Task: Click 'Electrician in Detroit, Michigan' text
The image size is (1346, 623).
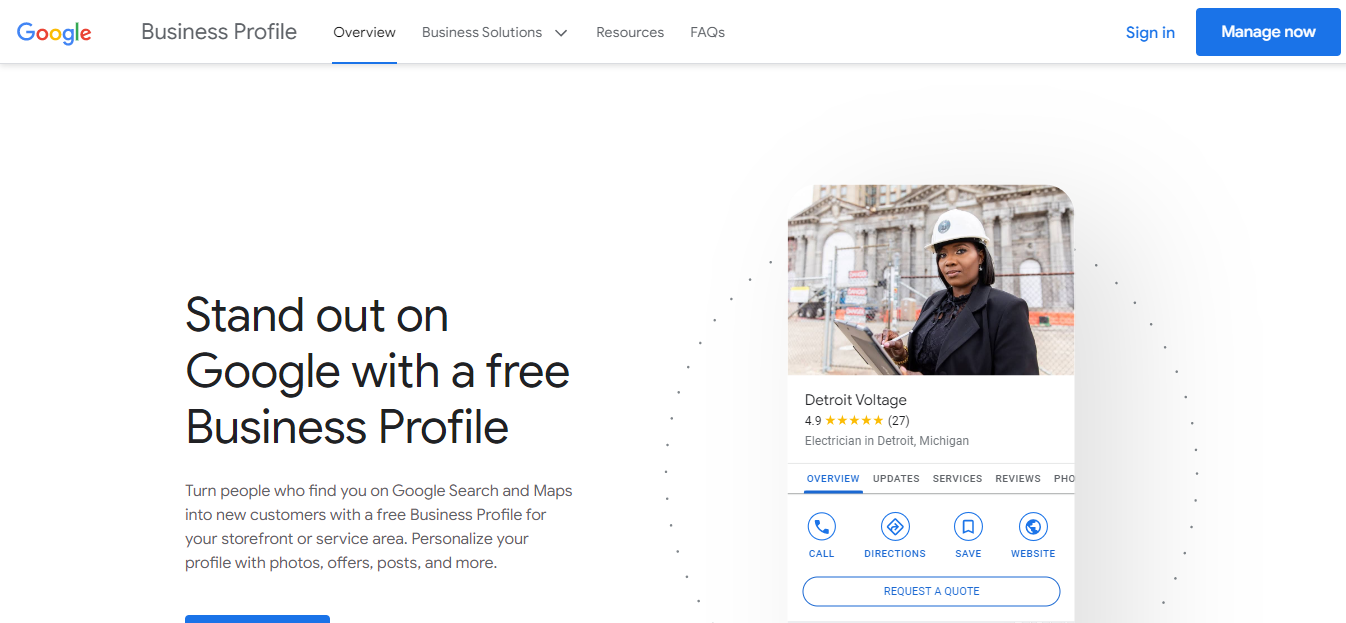Action: click(887, 441)
